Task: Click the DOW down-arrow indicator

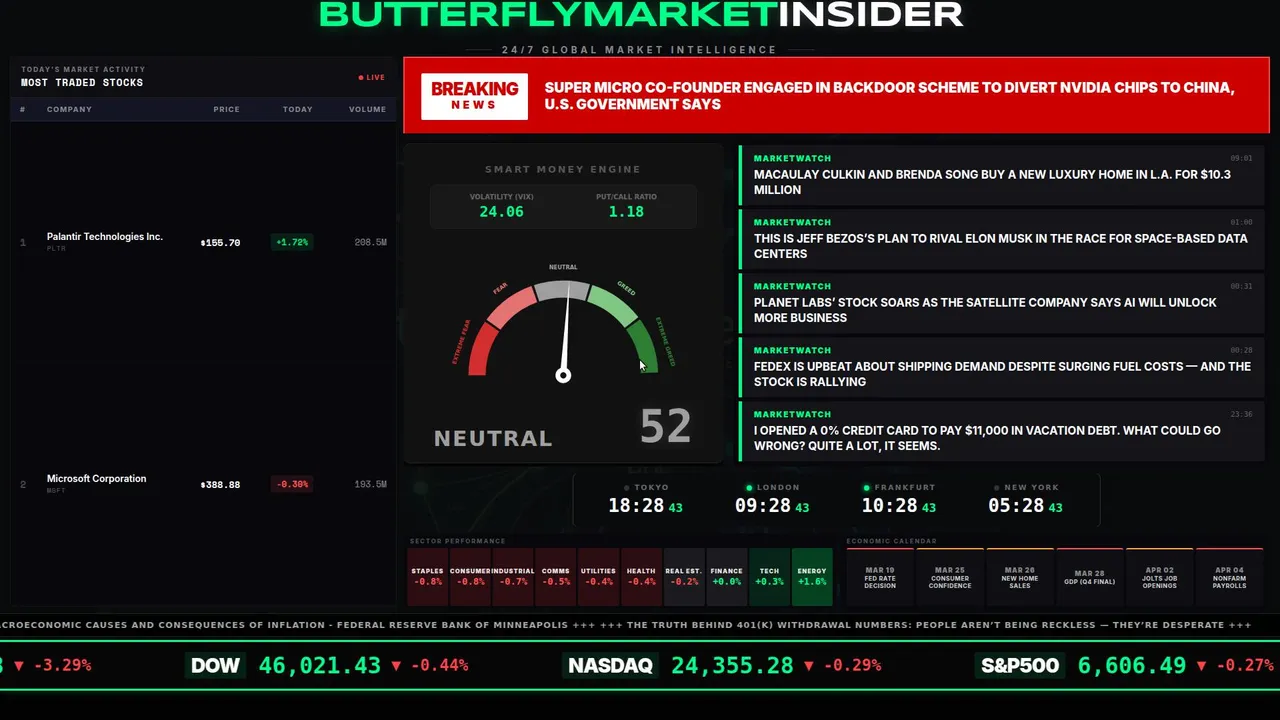Action: (x=397, y=666)
